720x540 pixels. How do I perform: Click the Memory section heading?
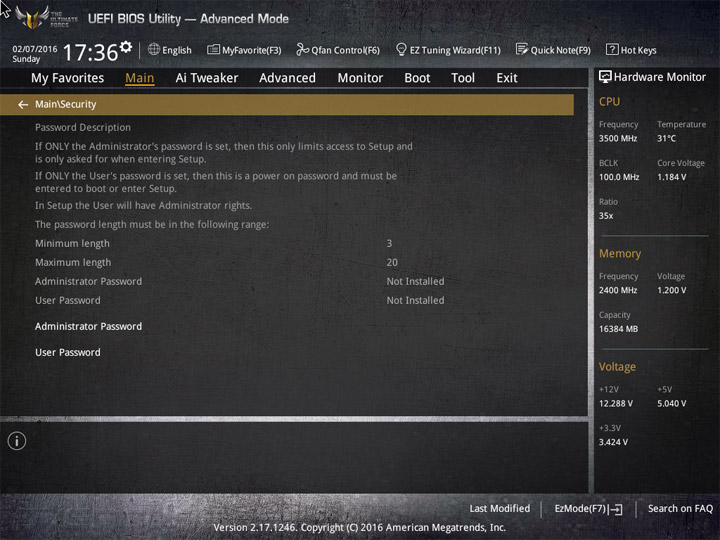[x=620, y=253]
